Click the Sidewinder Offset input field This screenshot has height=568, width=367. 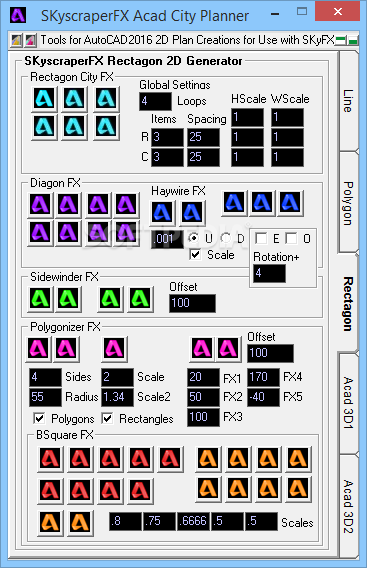click(192, 303)
